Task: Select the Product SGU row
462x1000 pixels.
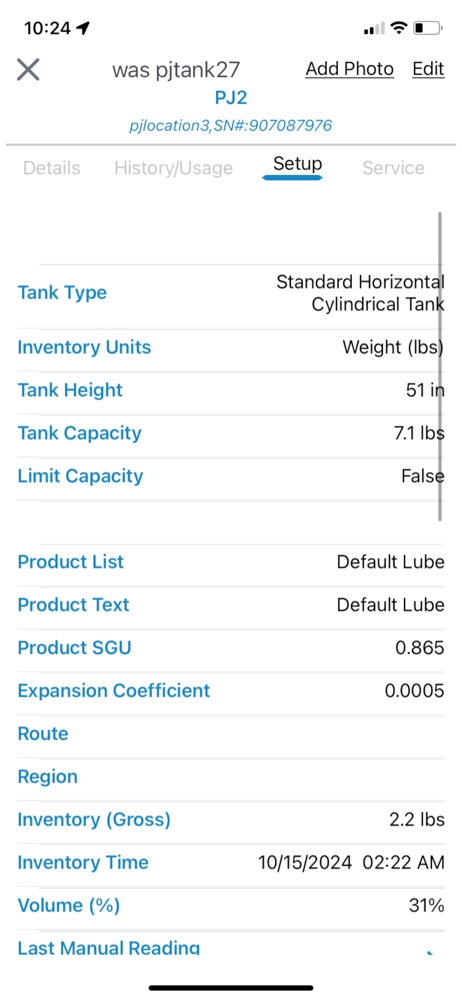Action: click(231, 648)
